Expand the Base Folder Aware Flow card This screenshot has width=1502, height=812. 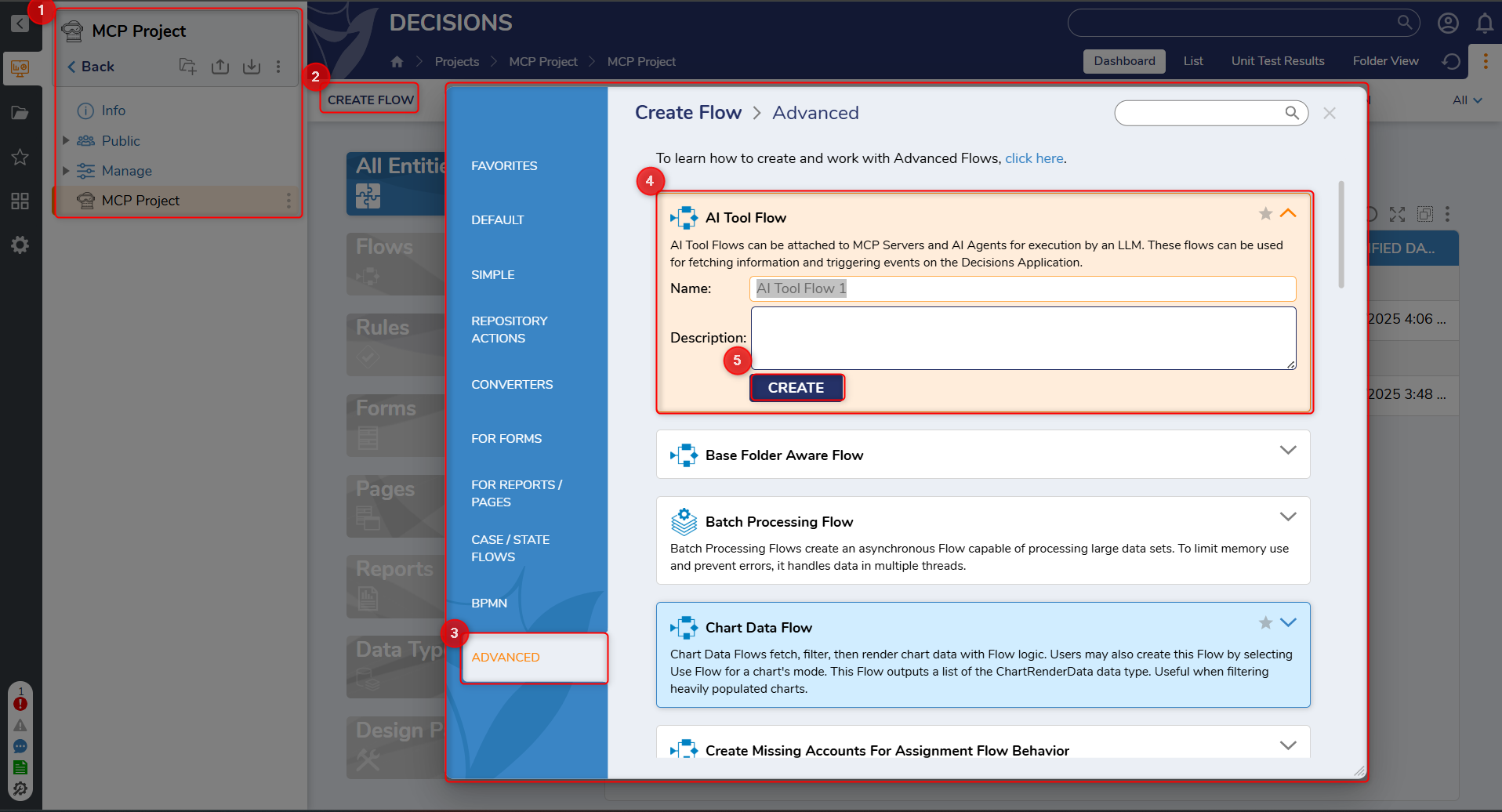[1288, 450]
